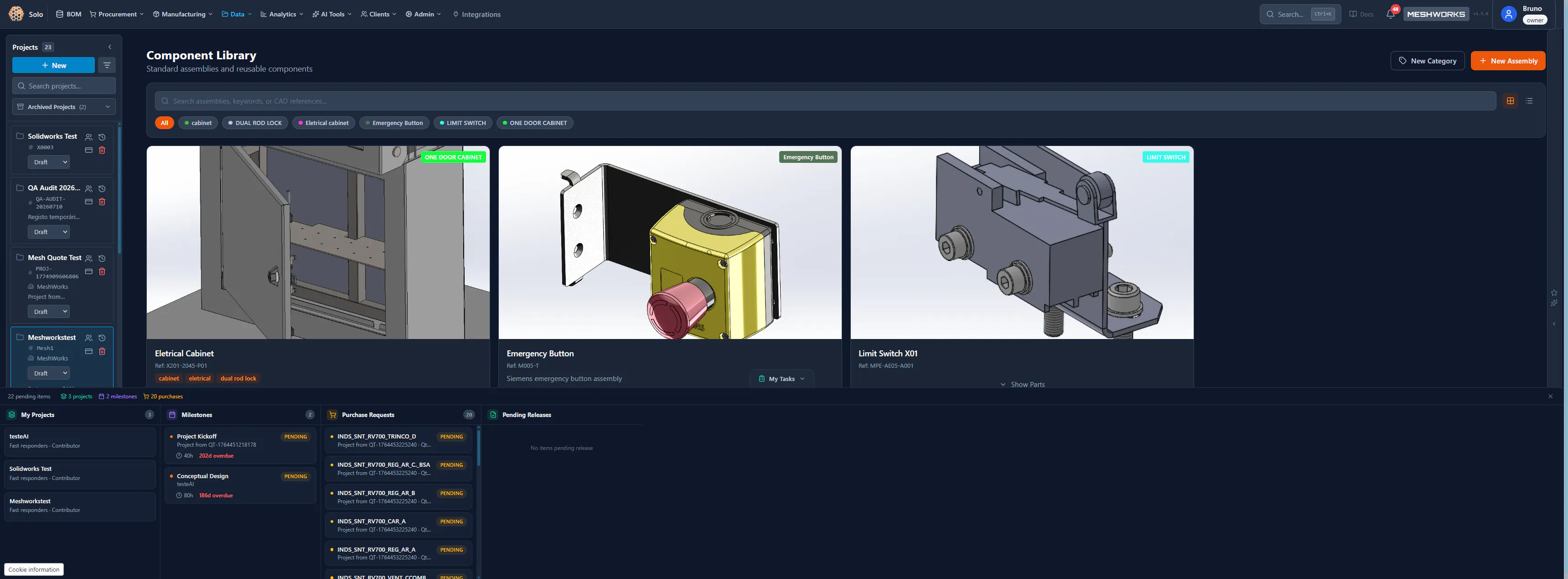The width and height of the screenshot is (1568, 579).
Task: Click the New Assembly button
Action: (1508, 61)
